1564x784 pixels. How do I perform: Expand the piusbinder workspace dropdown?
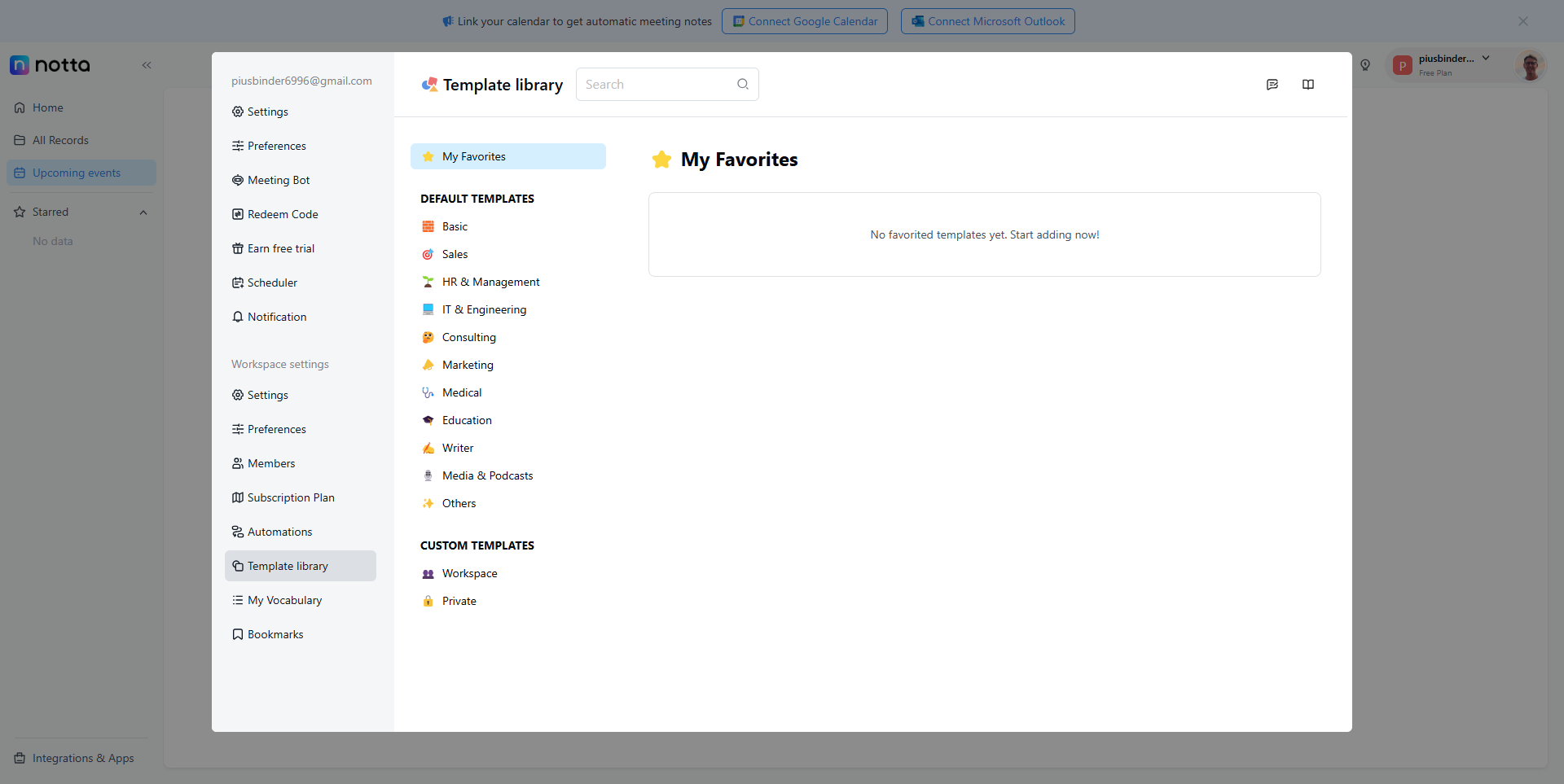[x=1486, y=59]
